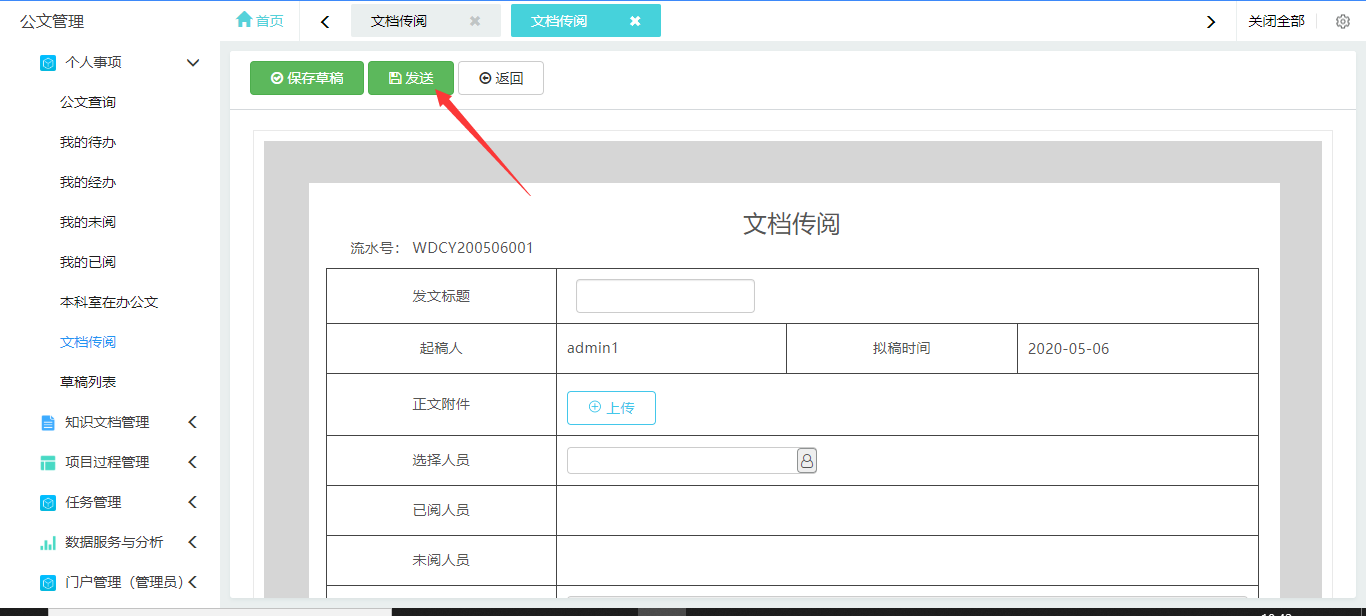This screenshot has height=616, width=1366.
Task: Click the 项目过程管理 sidebar icon
Action: tap(48, 462)
